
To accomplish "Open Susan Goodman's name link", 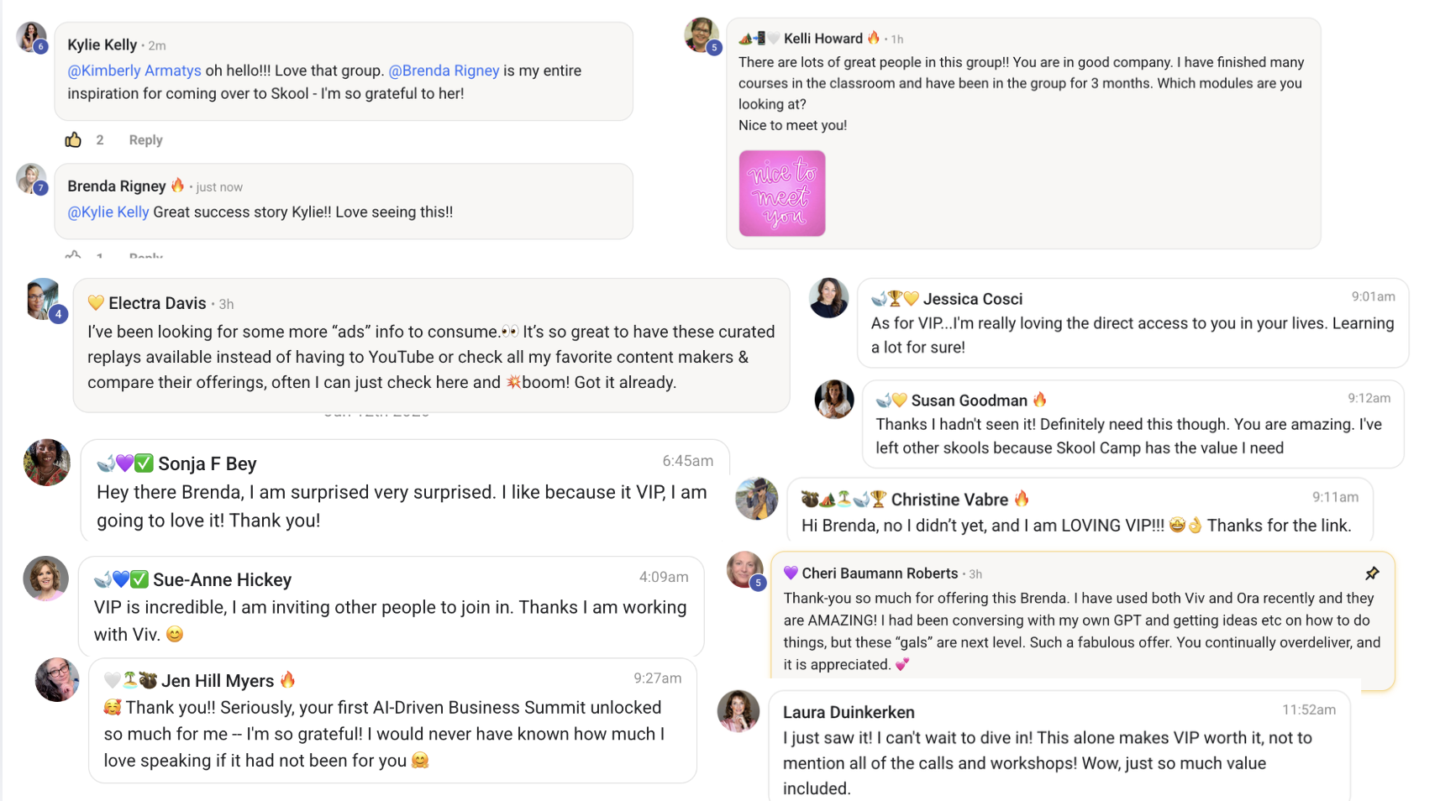I will 969,400.
